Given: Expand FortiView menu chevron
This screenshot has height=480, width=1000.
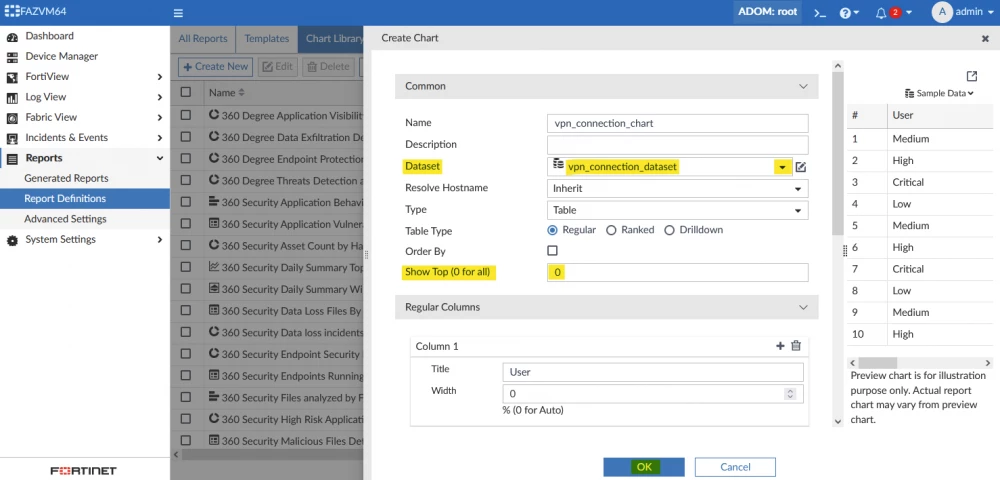Looking at the screenshot, I should (159, 76).
